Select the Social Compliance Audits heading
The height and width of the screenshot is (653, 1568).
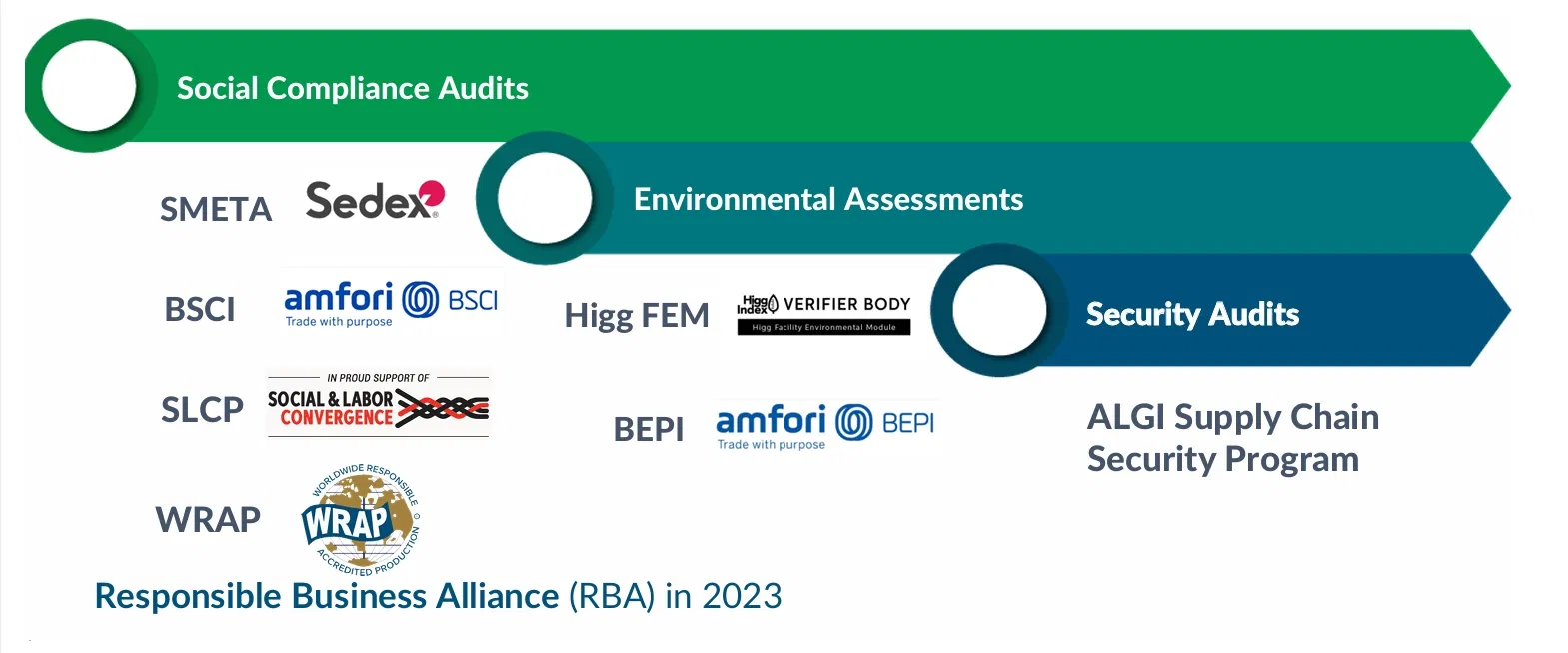coord(353,88)
